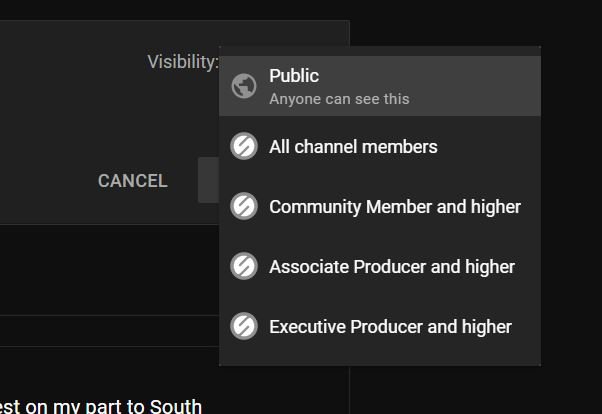Restrict visibility to Executive Producer and higher
The height and width of the screenshot is (414, 602).
click(390, 327)
